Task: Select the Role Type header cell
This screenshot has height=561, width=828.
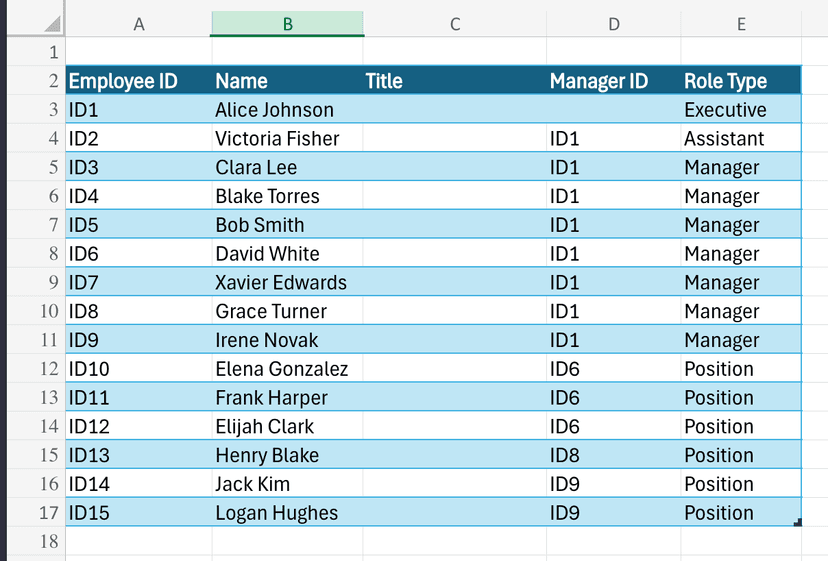Action: click(741, 82)
